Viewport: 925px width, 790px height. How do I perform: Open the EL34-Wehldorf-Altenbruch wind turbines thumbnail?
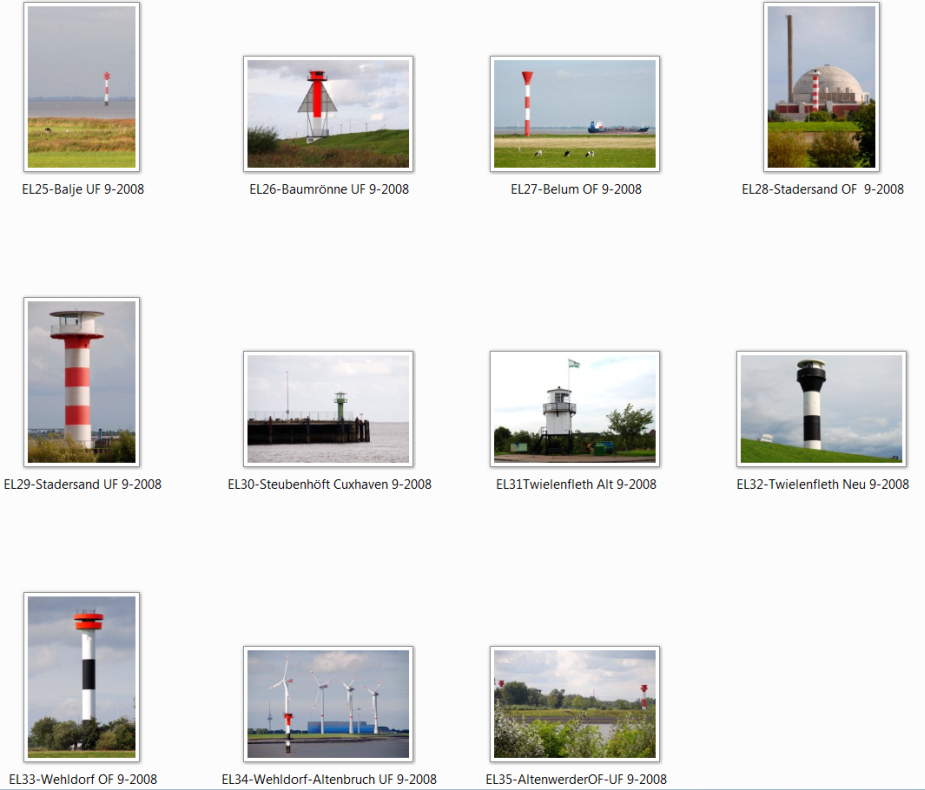[x=328, y=704]
